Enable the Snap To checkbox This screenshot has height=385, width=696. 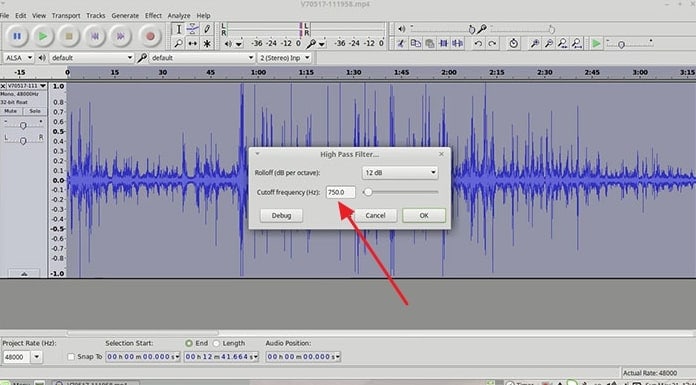(x=71, y=357)
